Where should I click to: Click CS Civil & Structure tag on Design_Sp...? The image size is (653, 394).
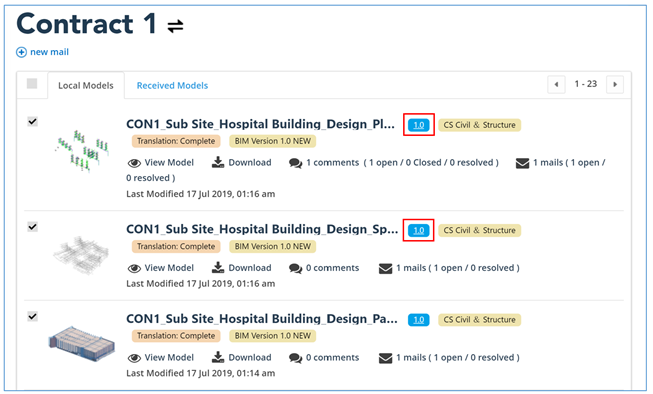479,230
